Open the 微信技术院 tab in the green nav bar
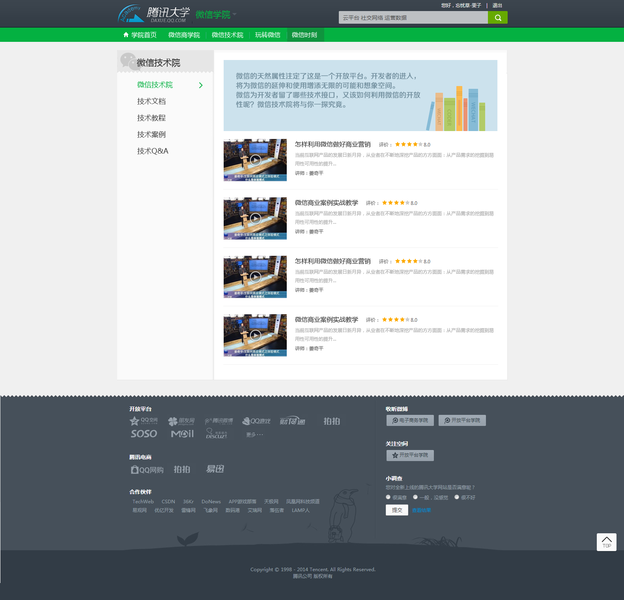The height and width of the screenshot is (600, 624). [x=227, y=35]
